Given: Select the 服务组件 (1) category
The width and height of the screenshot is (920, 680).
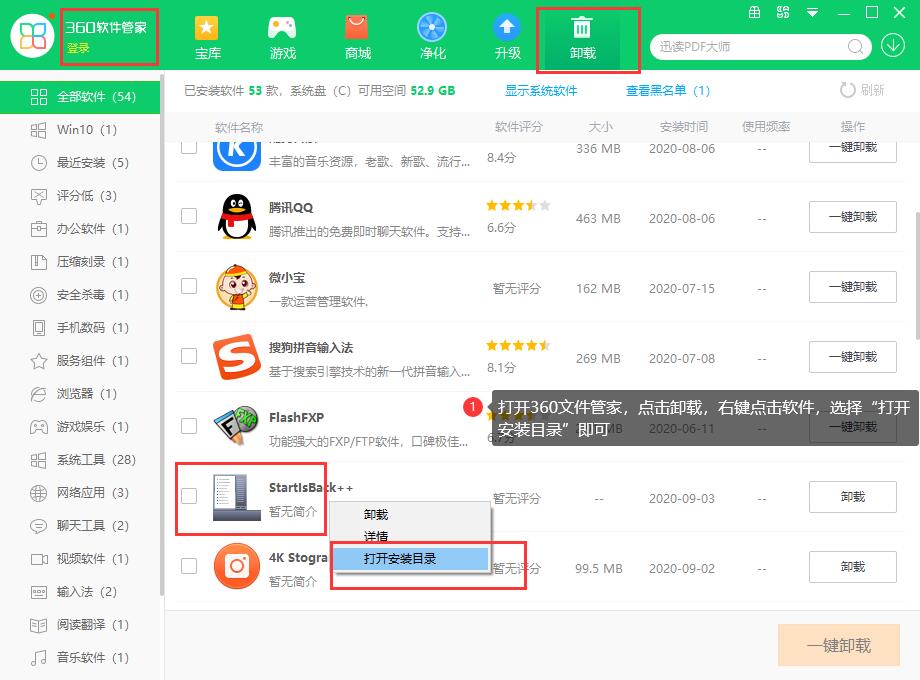Looking at the screenshot, I should tap(80, 361).
